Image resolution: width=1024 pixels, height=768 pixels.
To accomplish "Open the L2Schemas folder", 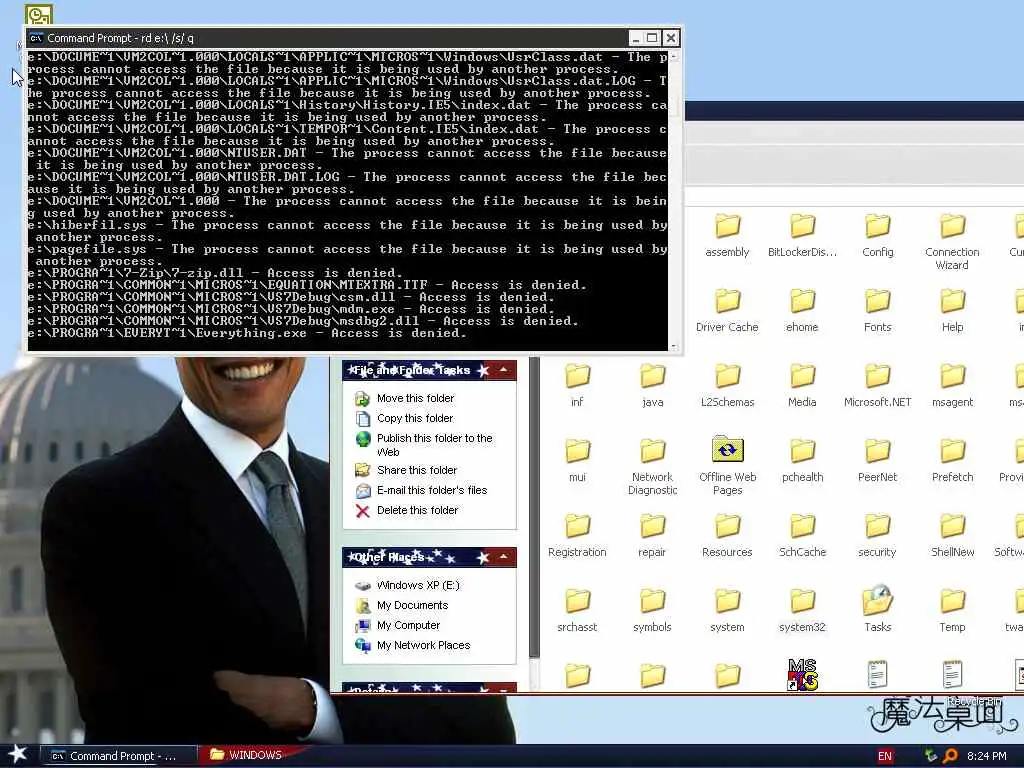I will coord(727,385).
